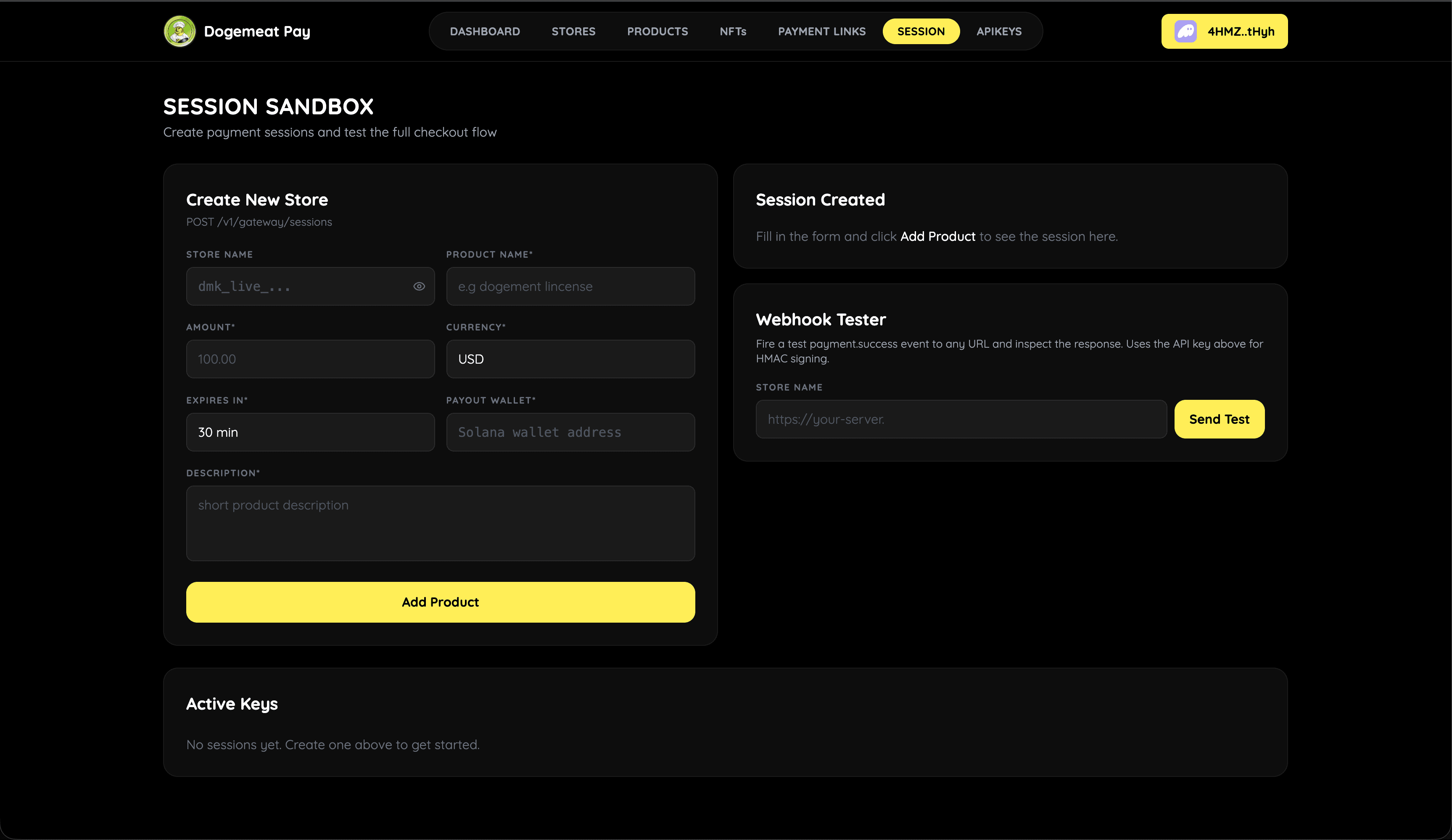Navigate to Payment Links tab
This screenshot has width=1452, height=840.
(822, 31)
